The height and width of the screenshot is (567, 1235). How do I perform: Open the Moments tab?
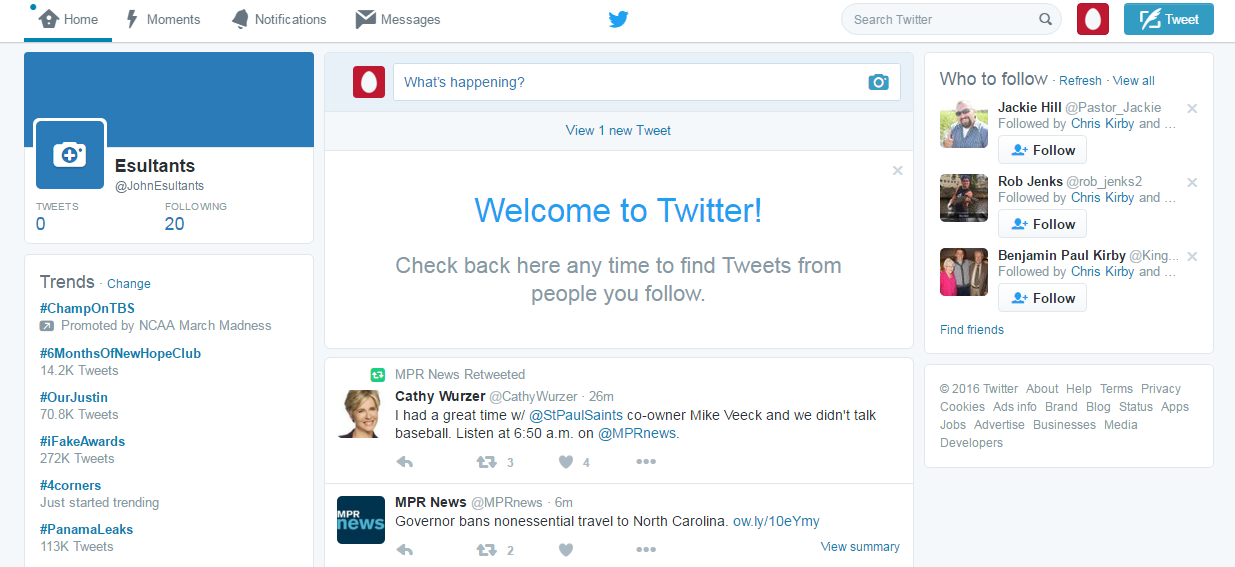click(162, 19)
